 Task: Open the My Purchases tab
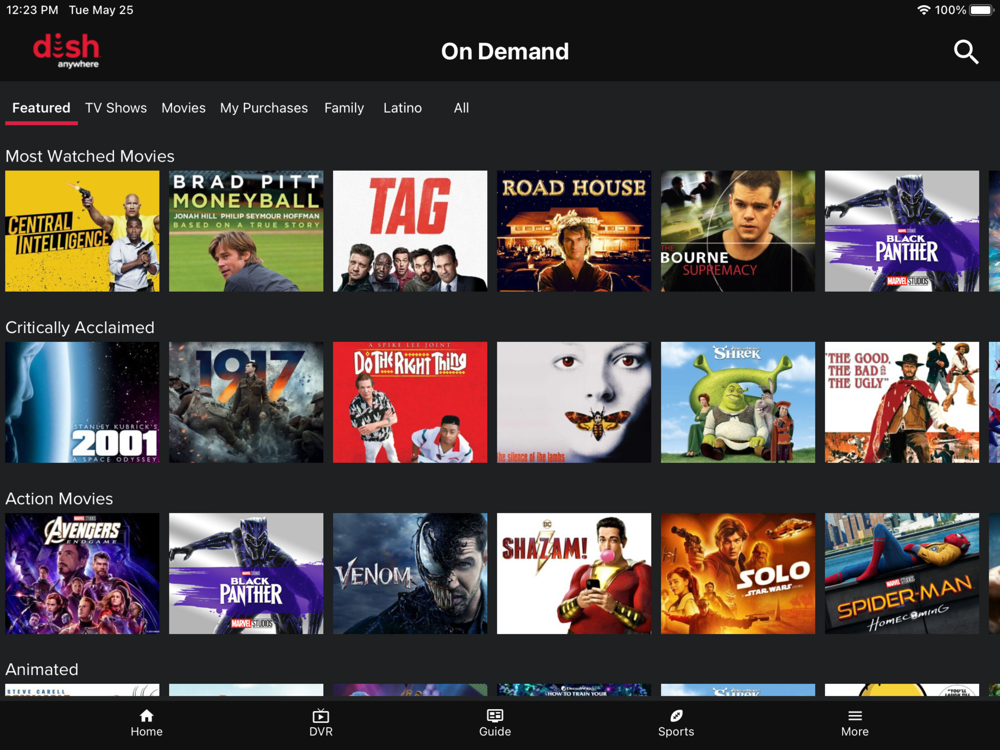click(264, 108)
